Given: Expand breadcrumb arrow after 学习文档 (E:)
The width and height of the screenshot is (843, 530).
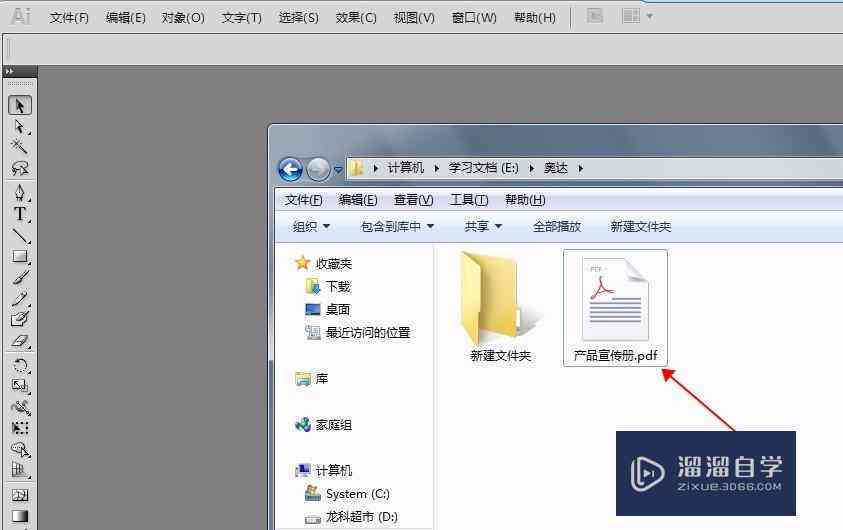Looking at the screenshot, I should click(x=531, y=168).
